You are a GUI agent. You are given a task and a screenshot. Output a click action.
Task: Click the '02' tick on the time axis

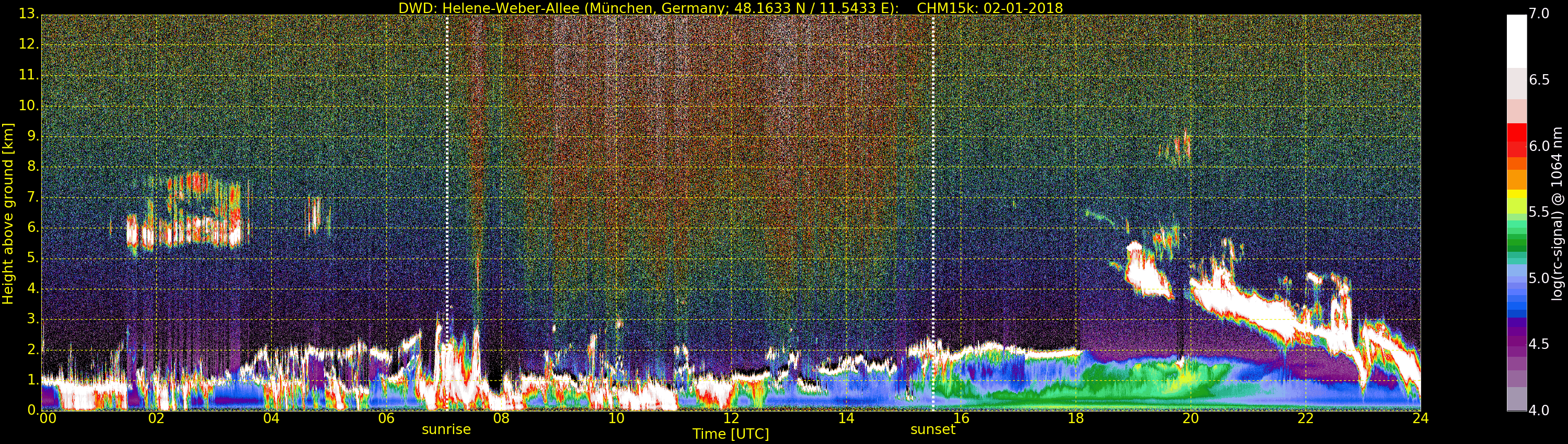coord(156,418)
